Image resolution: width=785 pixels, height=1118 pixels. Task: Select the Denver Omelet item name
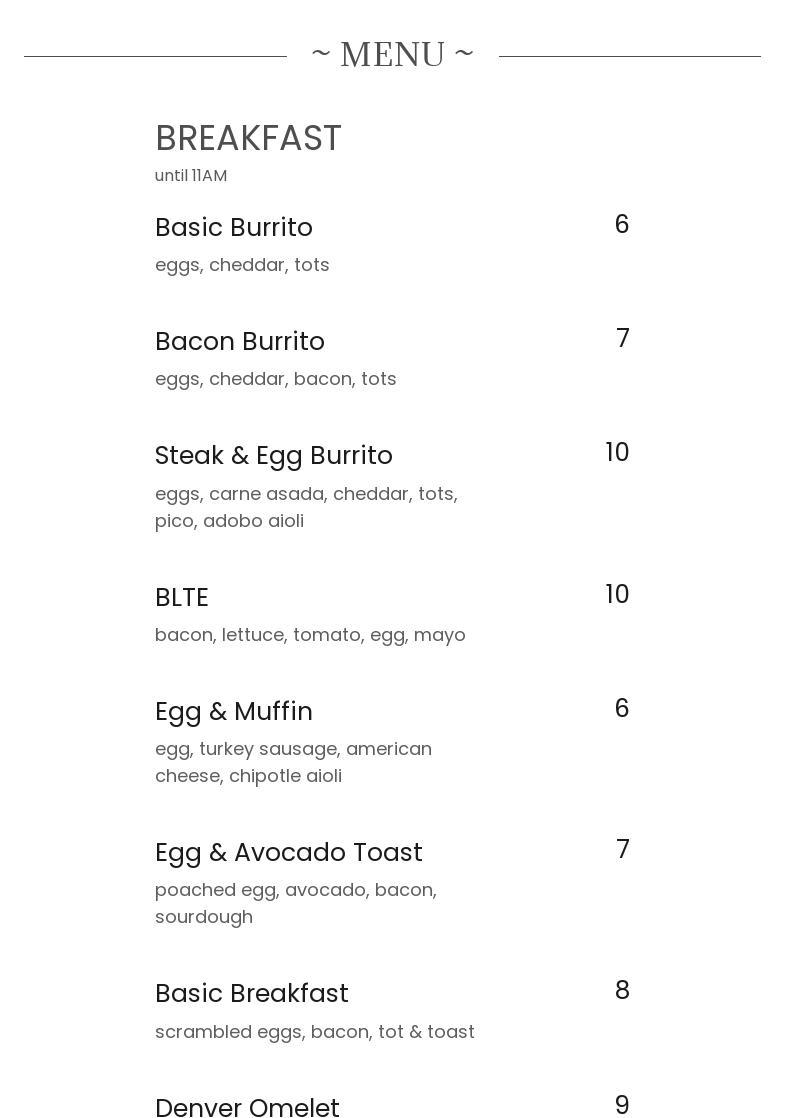click(248, 1106)
